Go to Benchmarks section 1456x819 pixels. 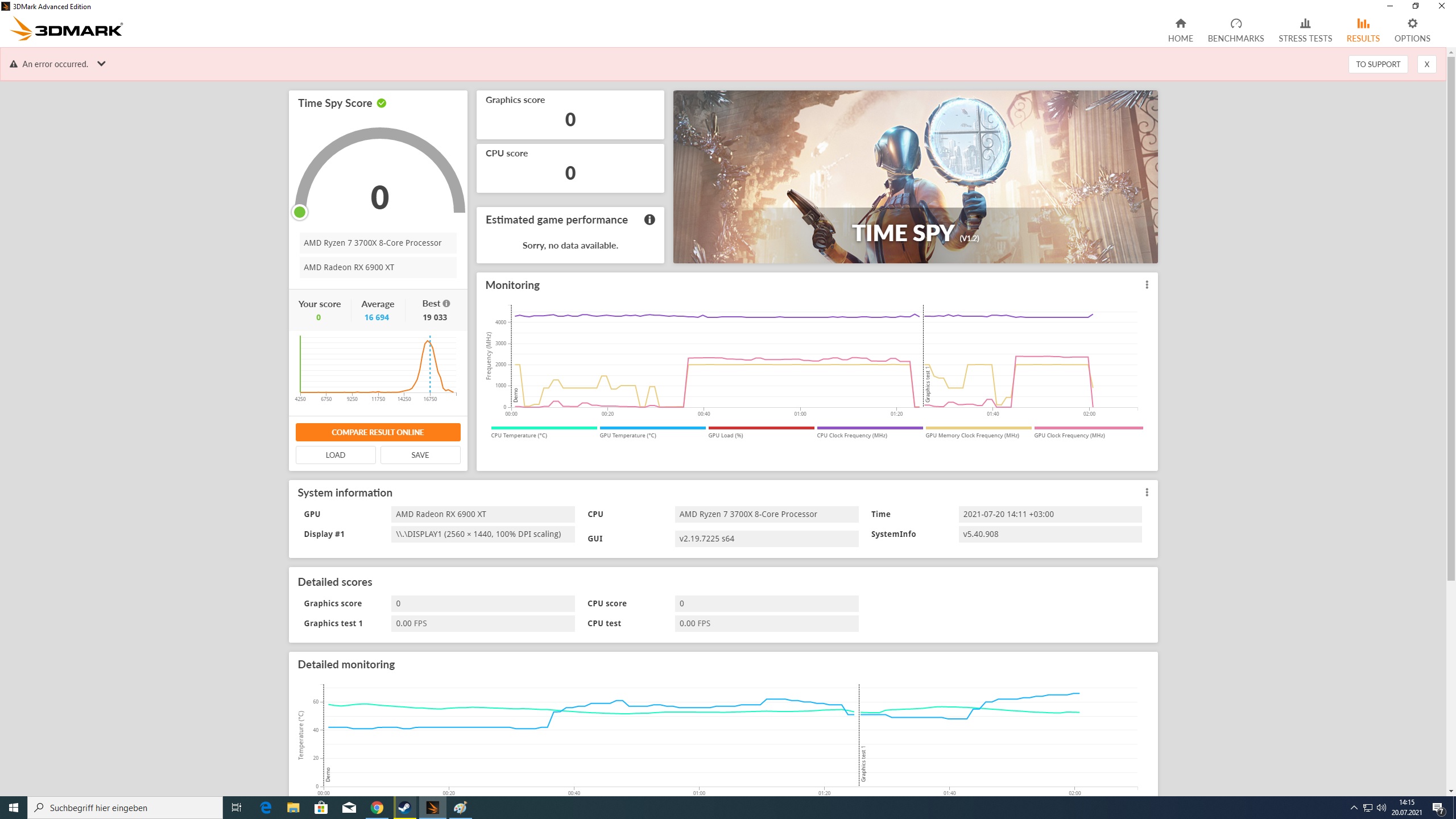click(x=1235, y=30)
